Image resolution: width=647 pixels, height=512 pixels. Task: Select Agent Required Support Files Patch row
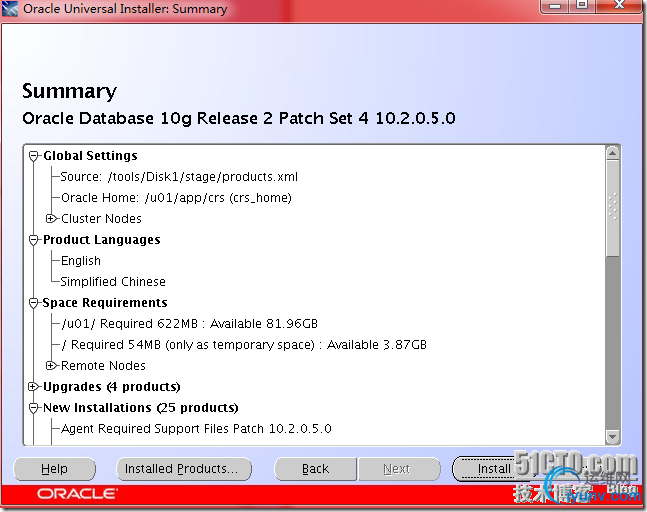tap(196, 429)
